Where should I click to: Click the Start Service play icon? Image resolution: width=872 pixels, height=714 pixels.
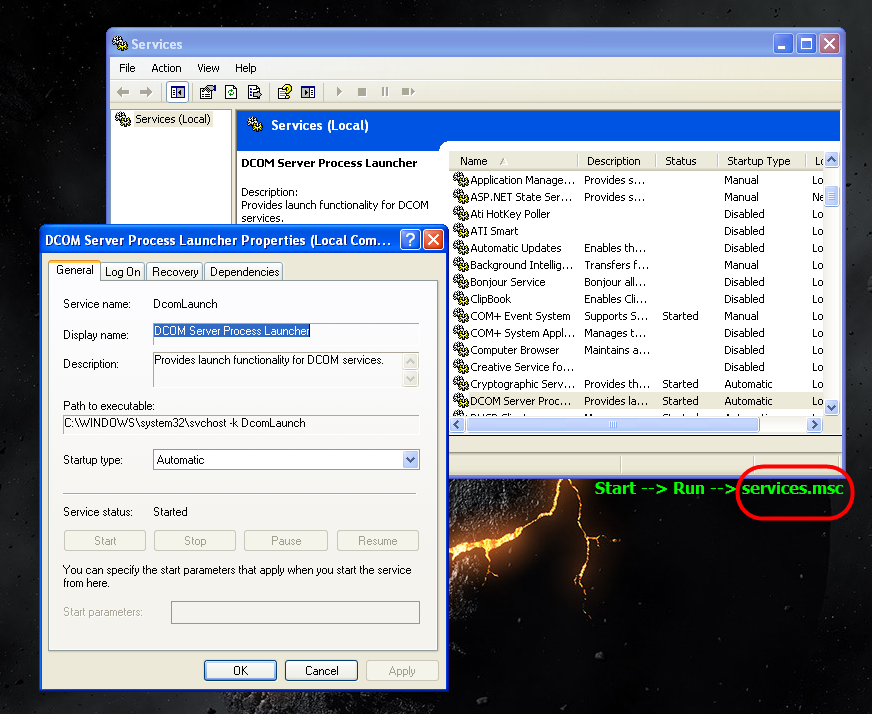[x=339, y=92]
